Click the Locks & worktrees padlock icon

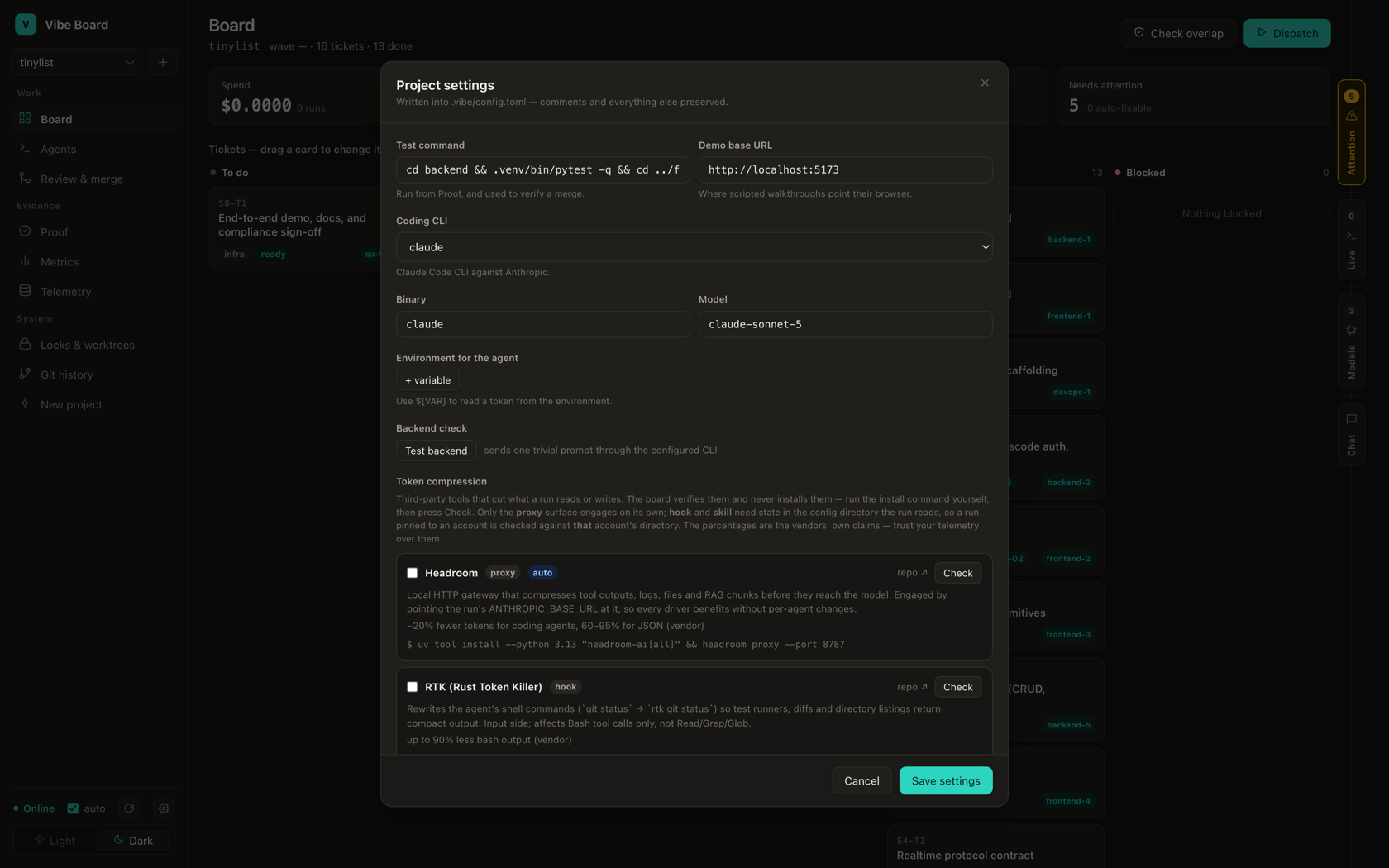pyautogui.click(x=25, y=344)
